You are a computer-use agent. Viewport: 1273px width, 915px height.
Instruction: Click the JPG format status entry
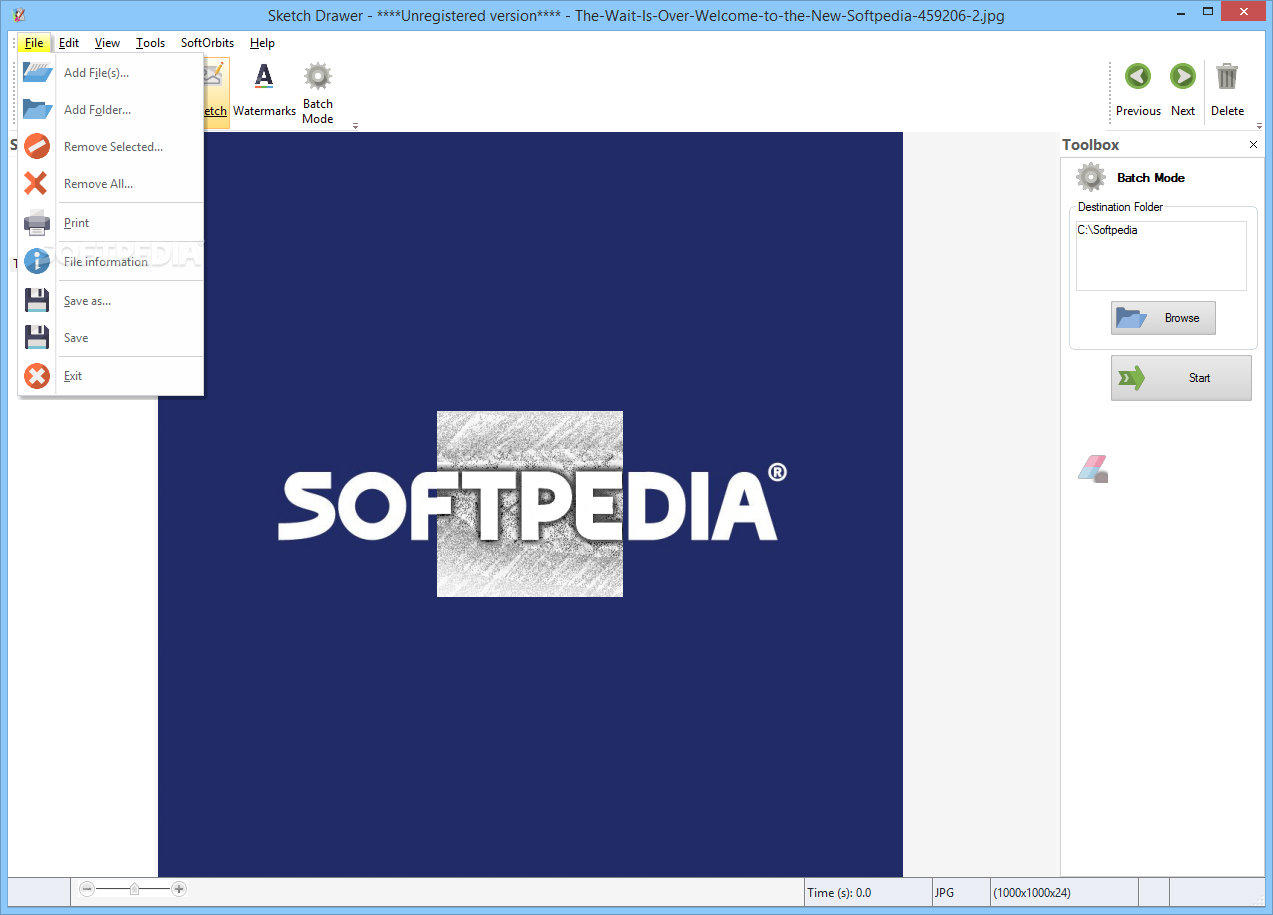[x=944, y=893]
